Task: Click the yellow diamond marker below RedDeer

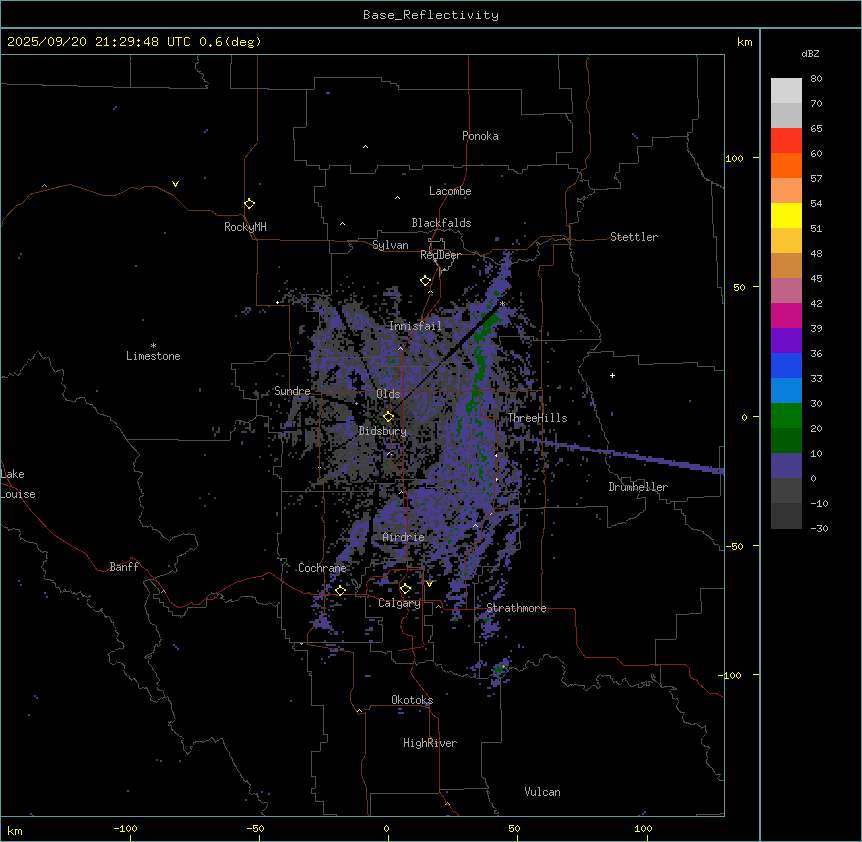Action: (x=425, y=280)
